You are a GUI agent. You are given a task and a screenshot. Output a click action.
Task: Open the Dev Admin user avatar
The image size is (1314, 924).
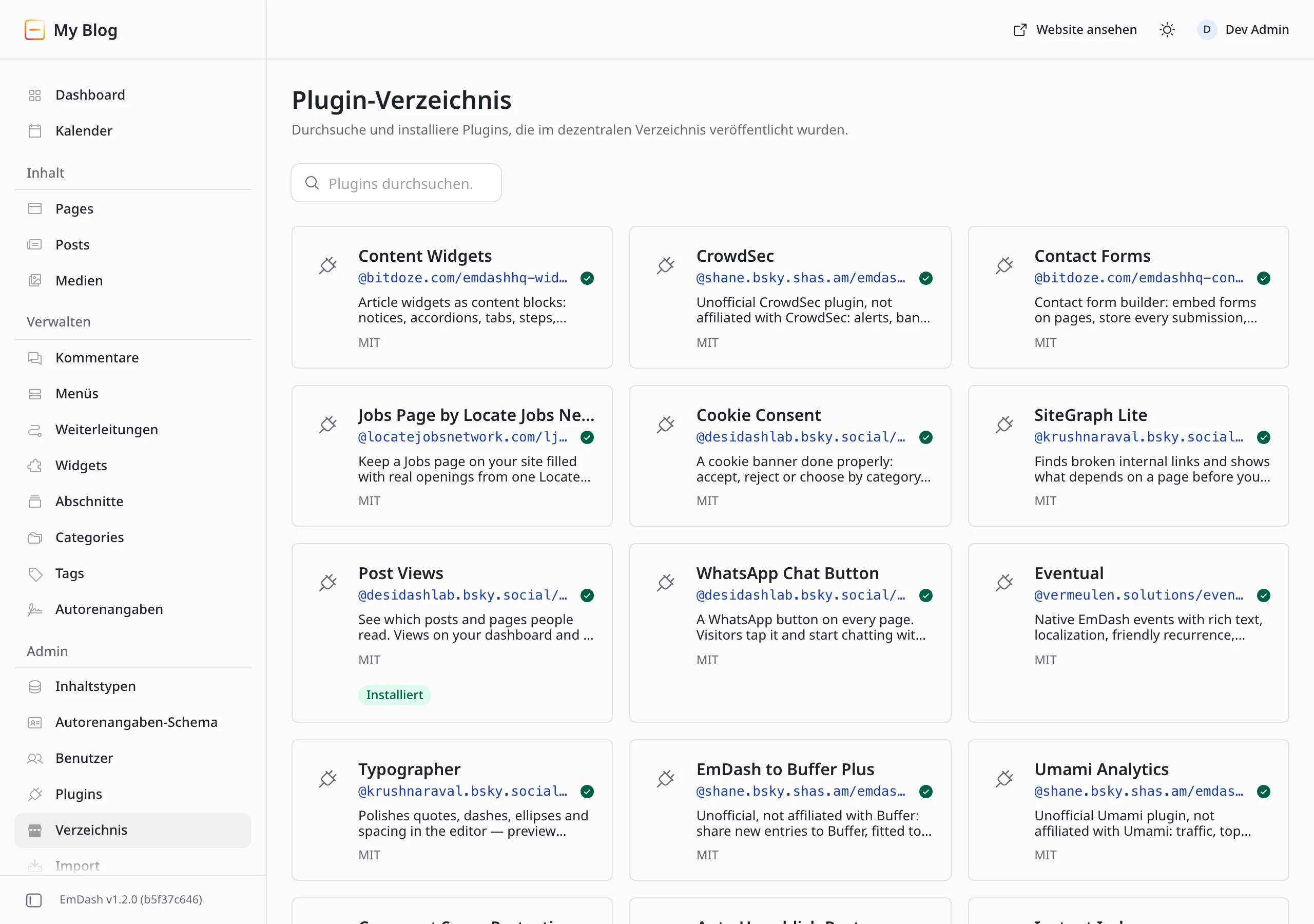[x=1206, y=30]
